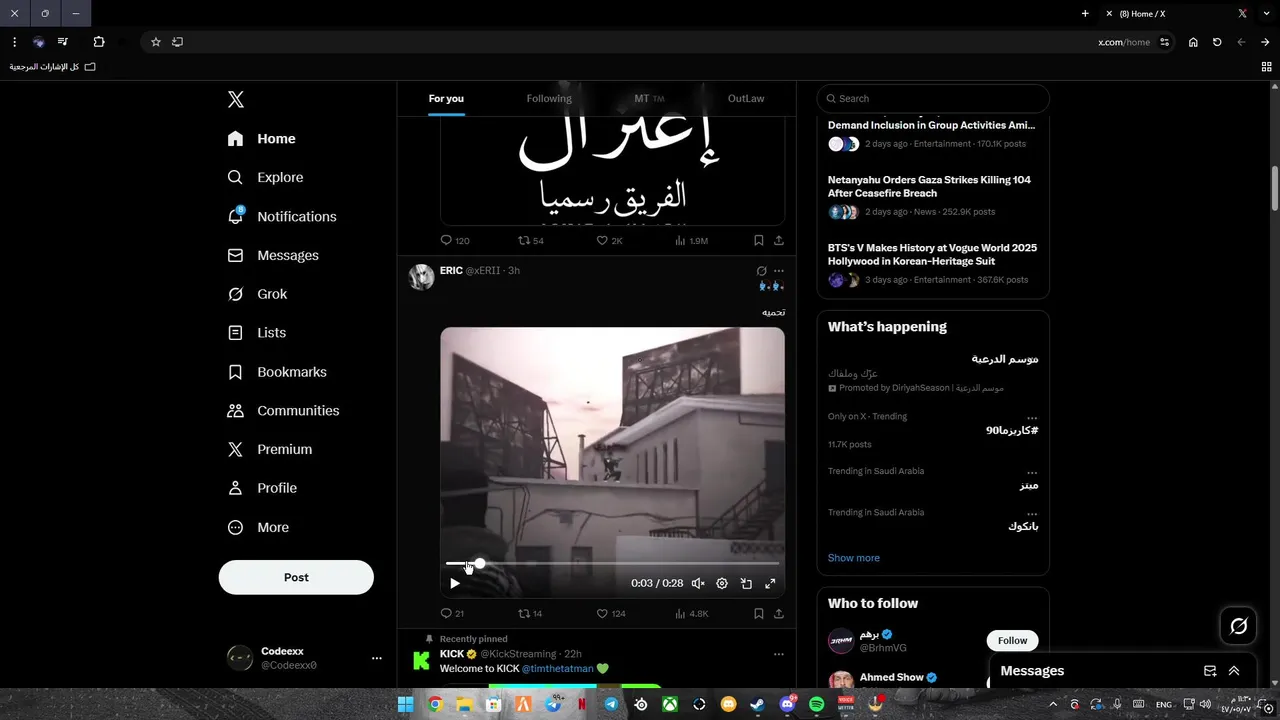Click Show more under What's happening
1280x720 pixels.
(x=854, y=558)
